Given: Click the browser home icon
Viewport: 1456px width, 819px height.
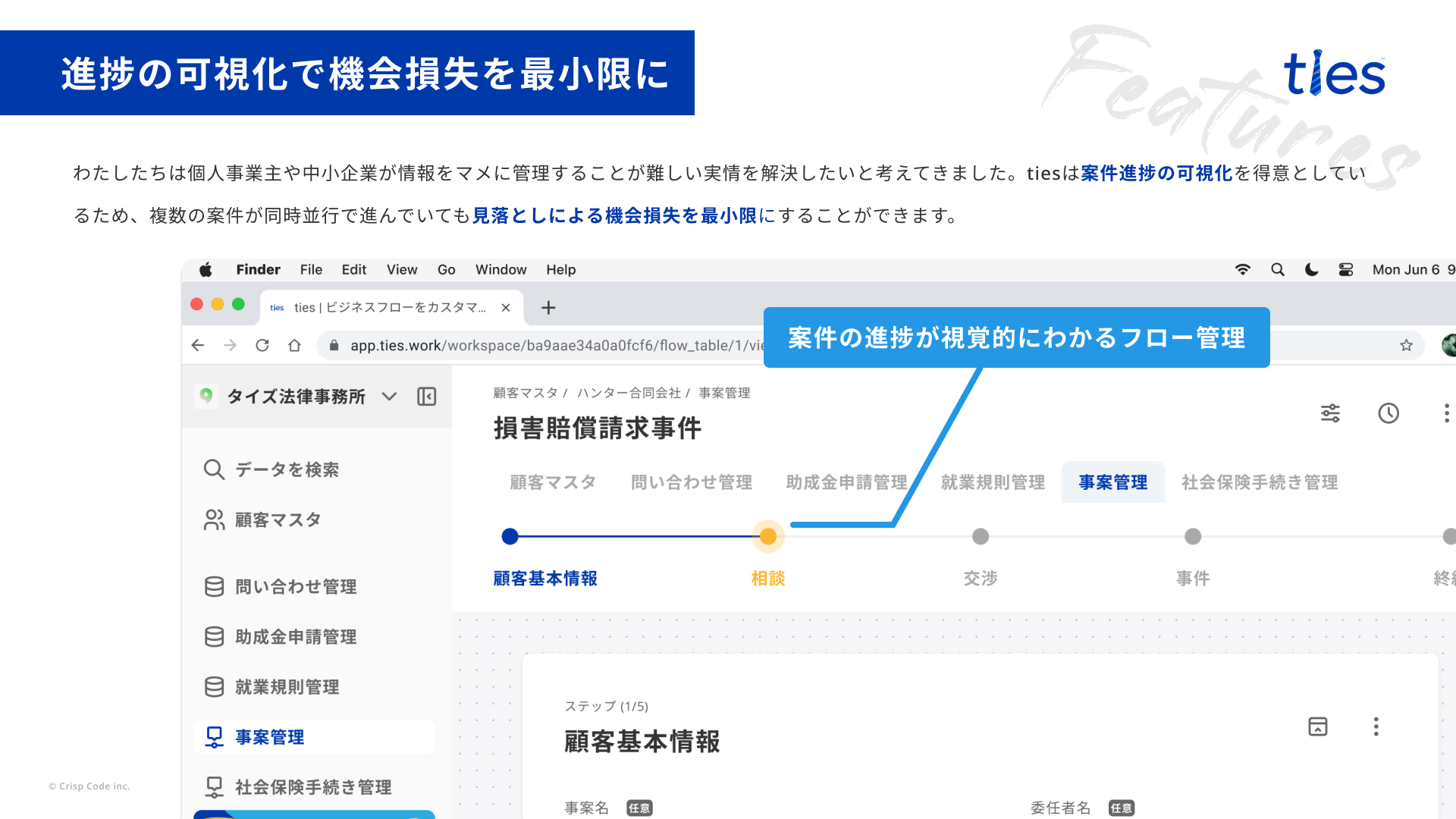Looking at the screenshot, I should [294, 346].
